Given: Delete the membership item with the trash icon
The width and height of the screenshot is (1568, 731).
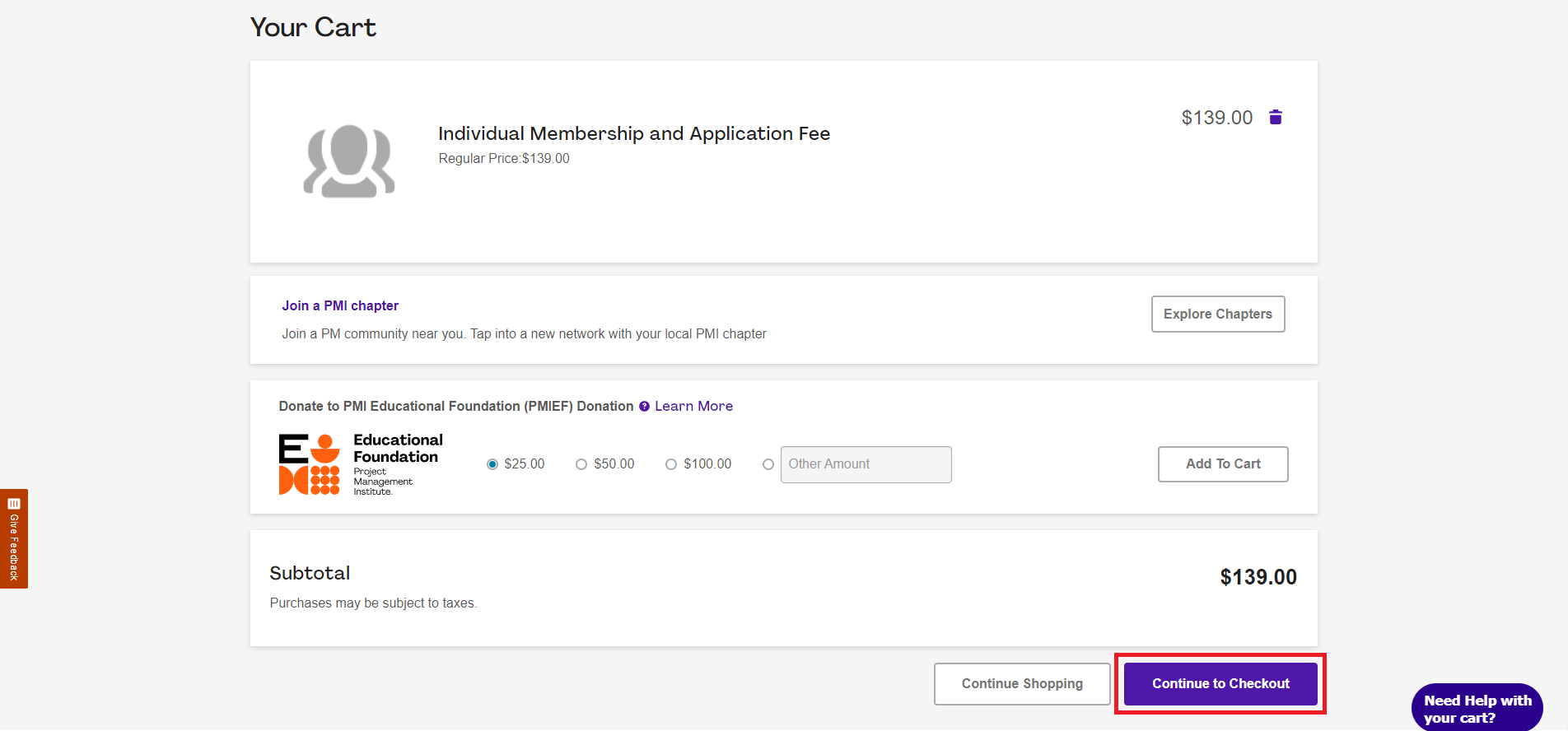Looking at the screenshot, I should (x=1276, y=117).
